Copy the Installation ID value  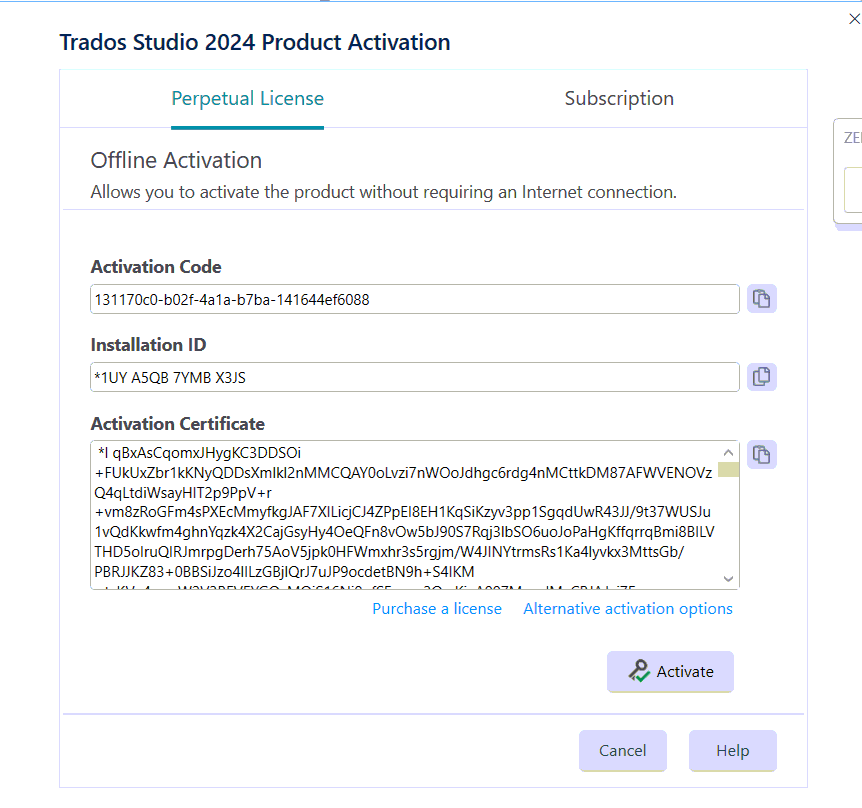pyautogui.click(x=761, y=377)
